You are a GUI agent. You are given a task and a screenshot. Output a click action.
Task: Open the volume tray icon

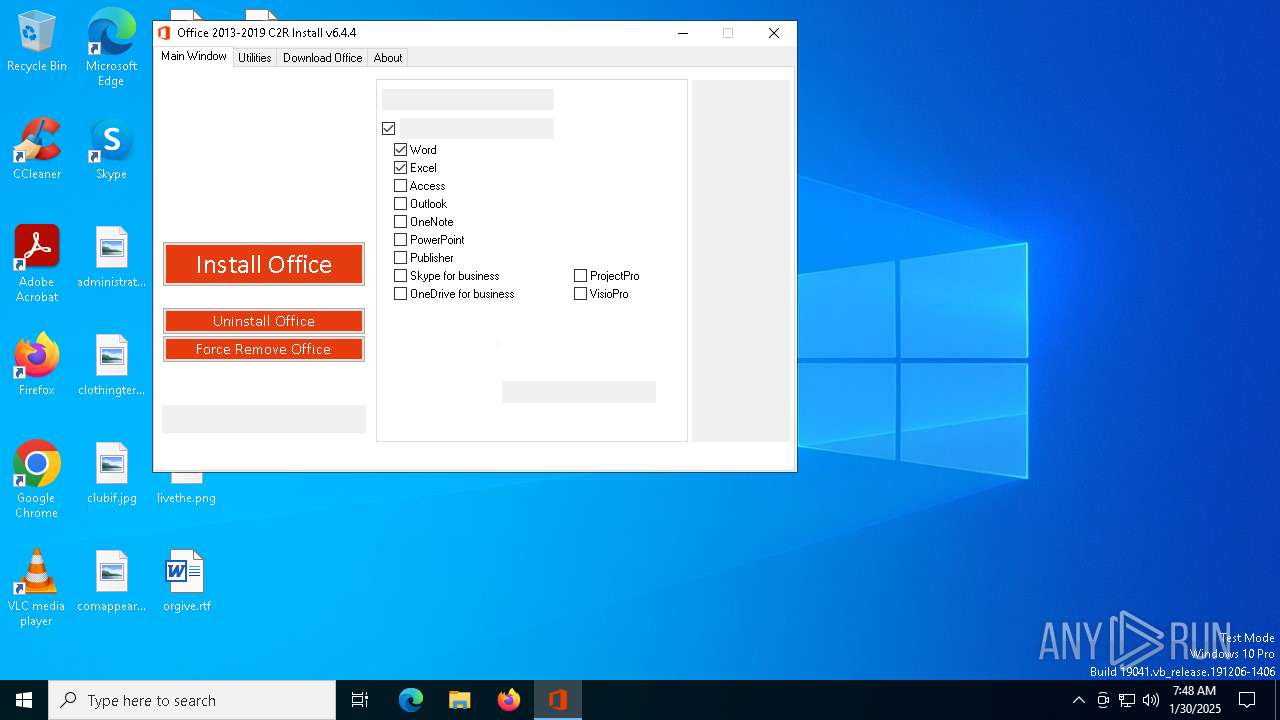click(x=1151, y=700)
